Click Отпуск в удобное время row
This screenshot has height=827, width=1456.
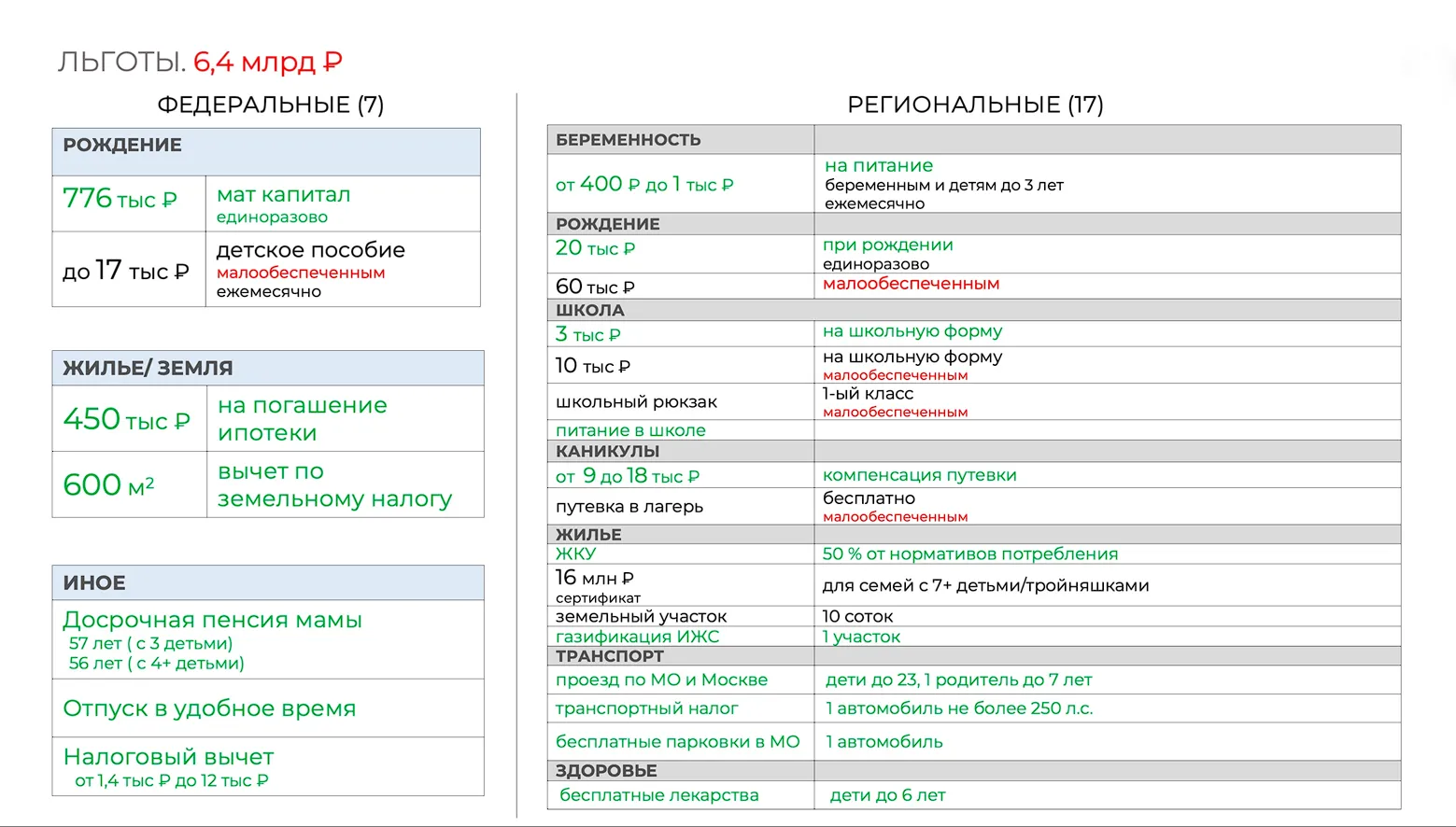209,708
